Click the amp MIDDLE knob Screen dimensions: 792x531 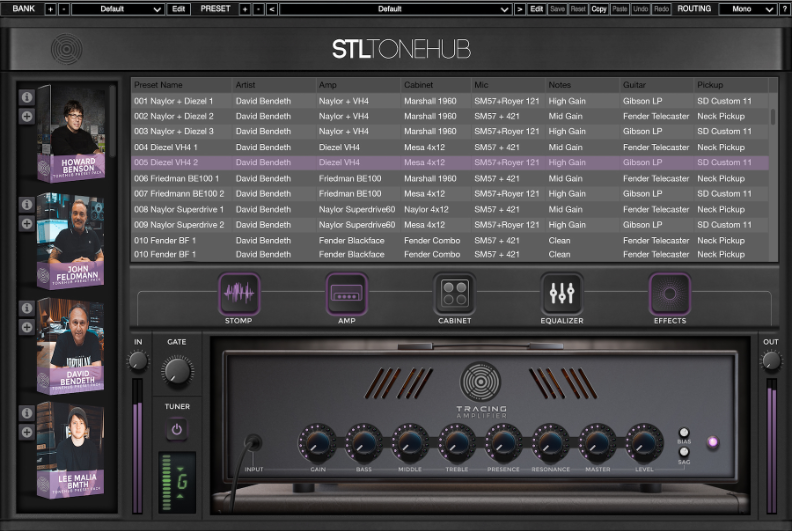pos(410,443)
